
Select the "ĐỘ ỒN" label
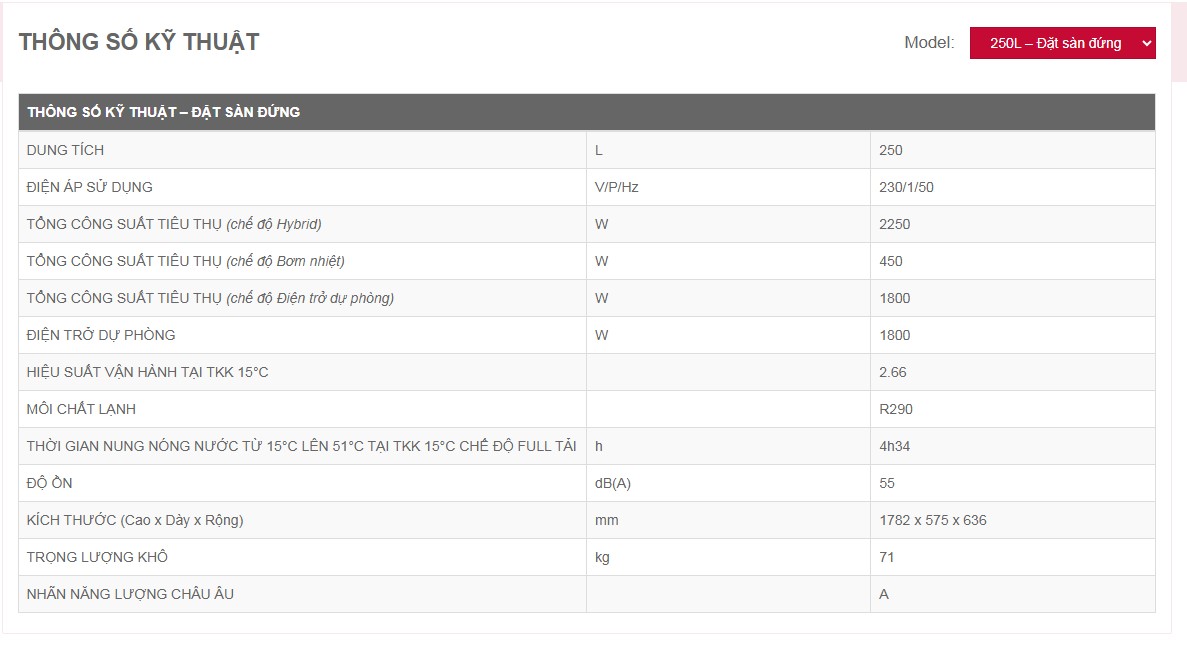tap(49, 483)
